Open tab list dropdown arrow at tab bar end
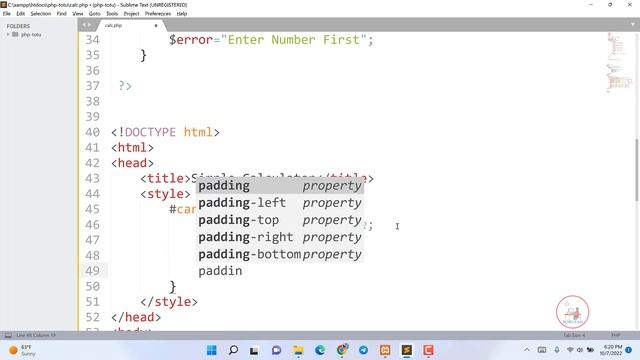This screenshot has width=640, height=360. [633, 24]
